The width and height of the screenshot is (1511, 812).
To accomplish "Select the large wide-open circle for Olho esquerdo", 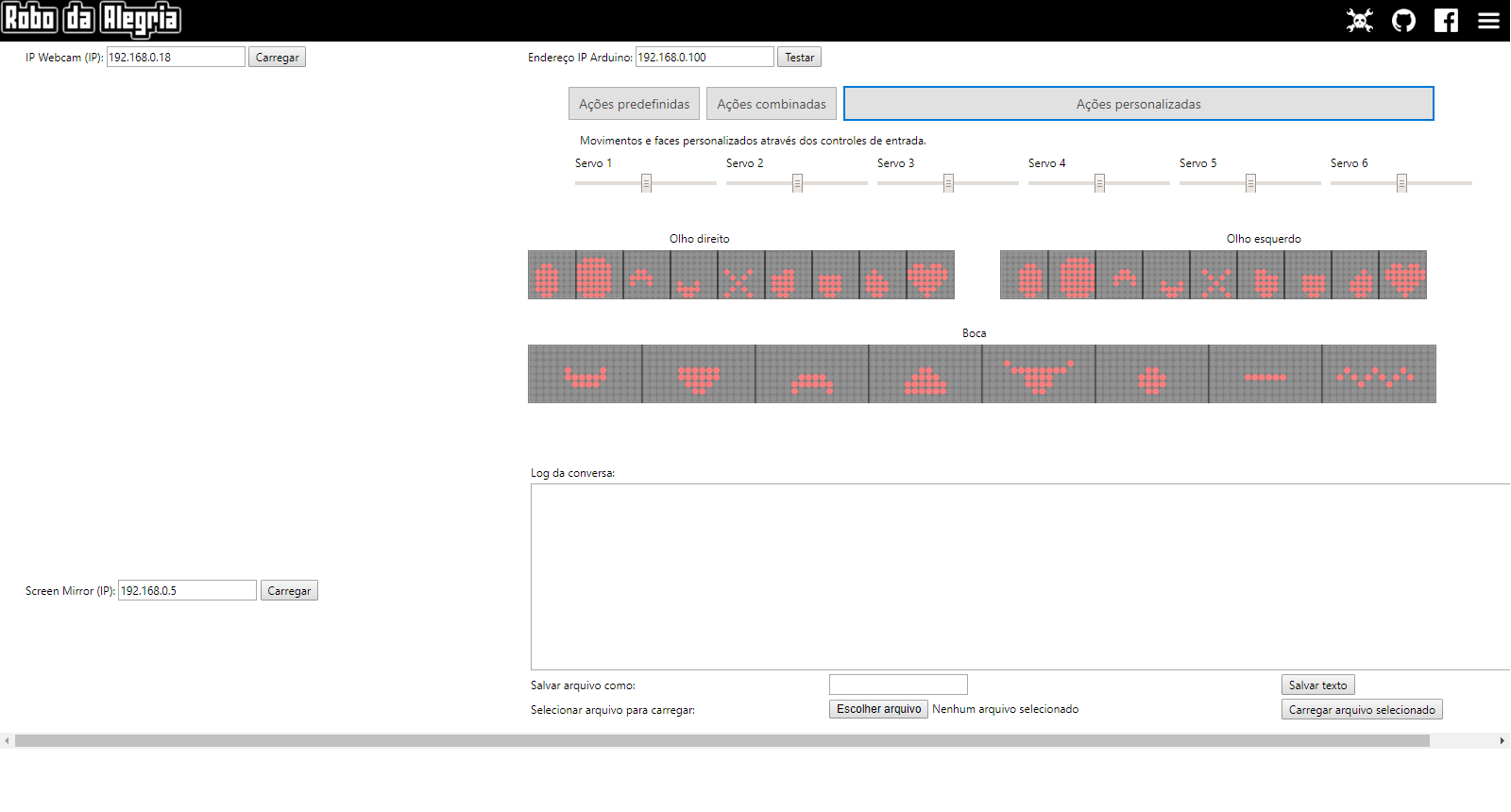I will click(1072, 275).
